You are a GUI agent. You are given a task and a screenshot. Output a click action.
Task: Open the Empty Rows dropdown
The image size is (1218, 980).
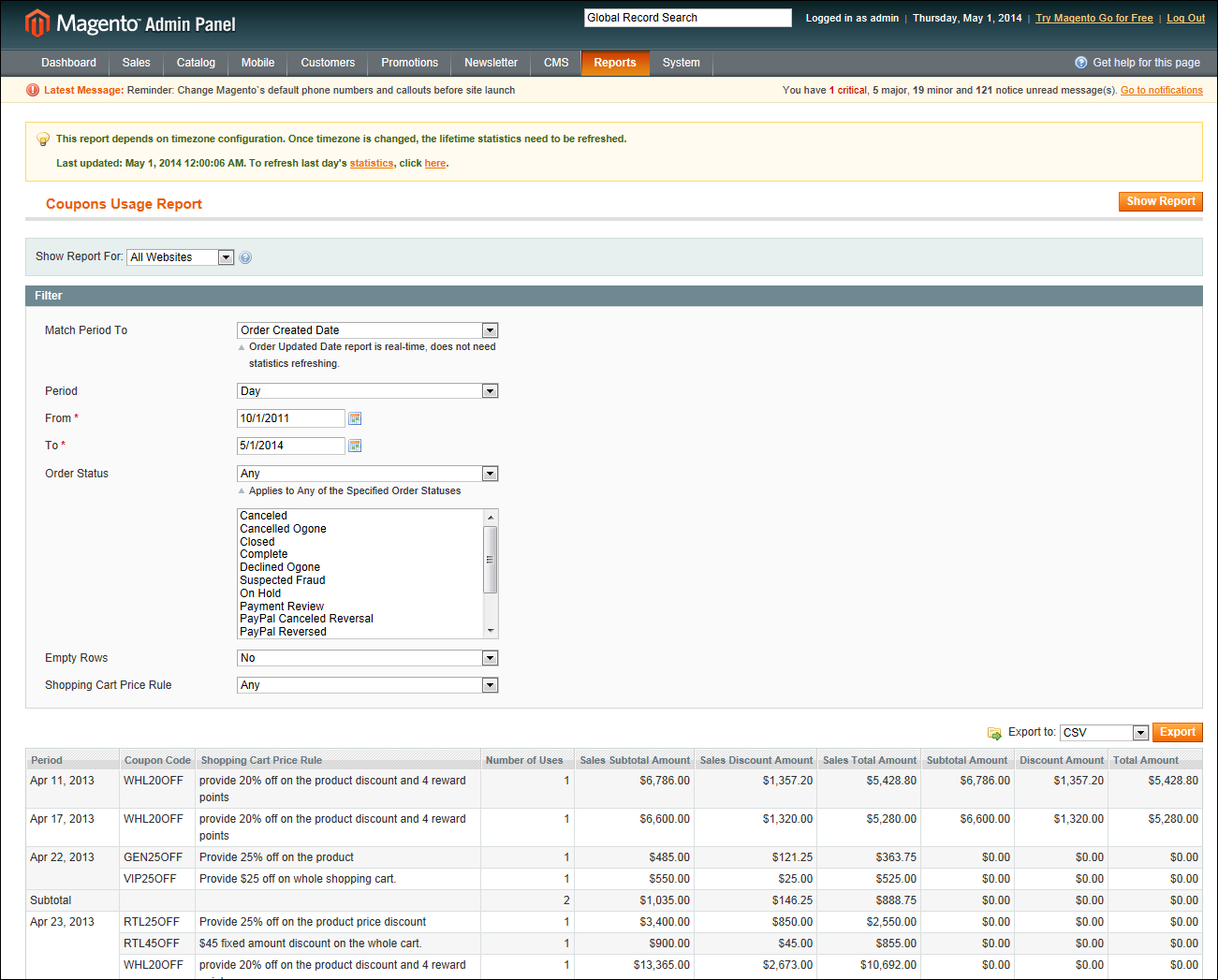368,658
